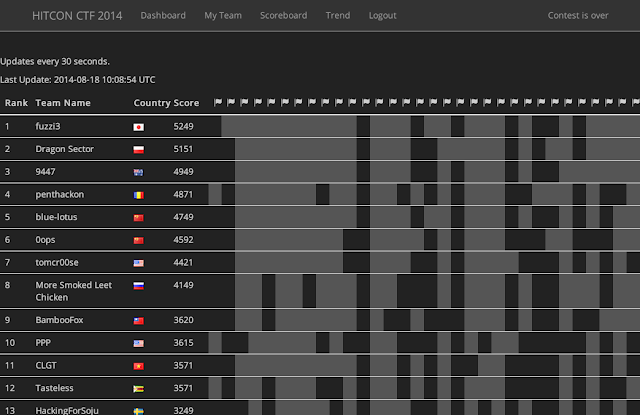Go to My Team page
Viewport: 640px width, 415px height.
click(x=223, y=16)
